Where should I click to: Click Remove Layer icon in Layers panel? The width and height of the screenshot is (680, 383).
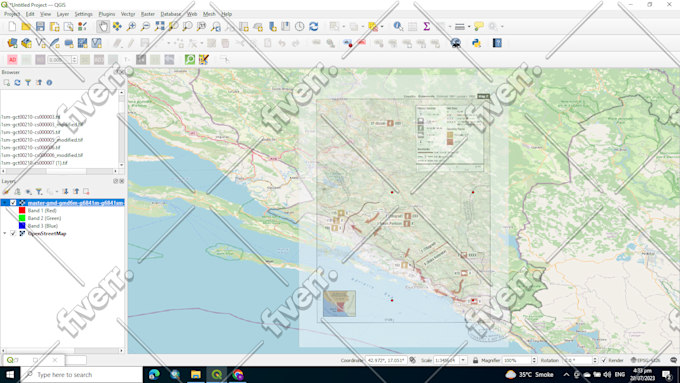86,191
